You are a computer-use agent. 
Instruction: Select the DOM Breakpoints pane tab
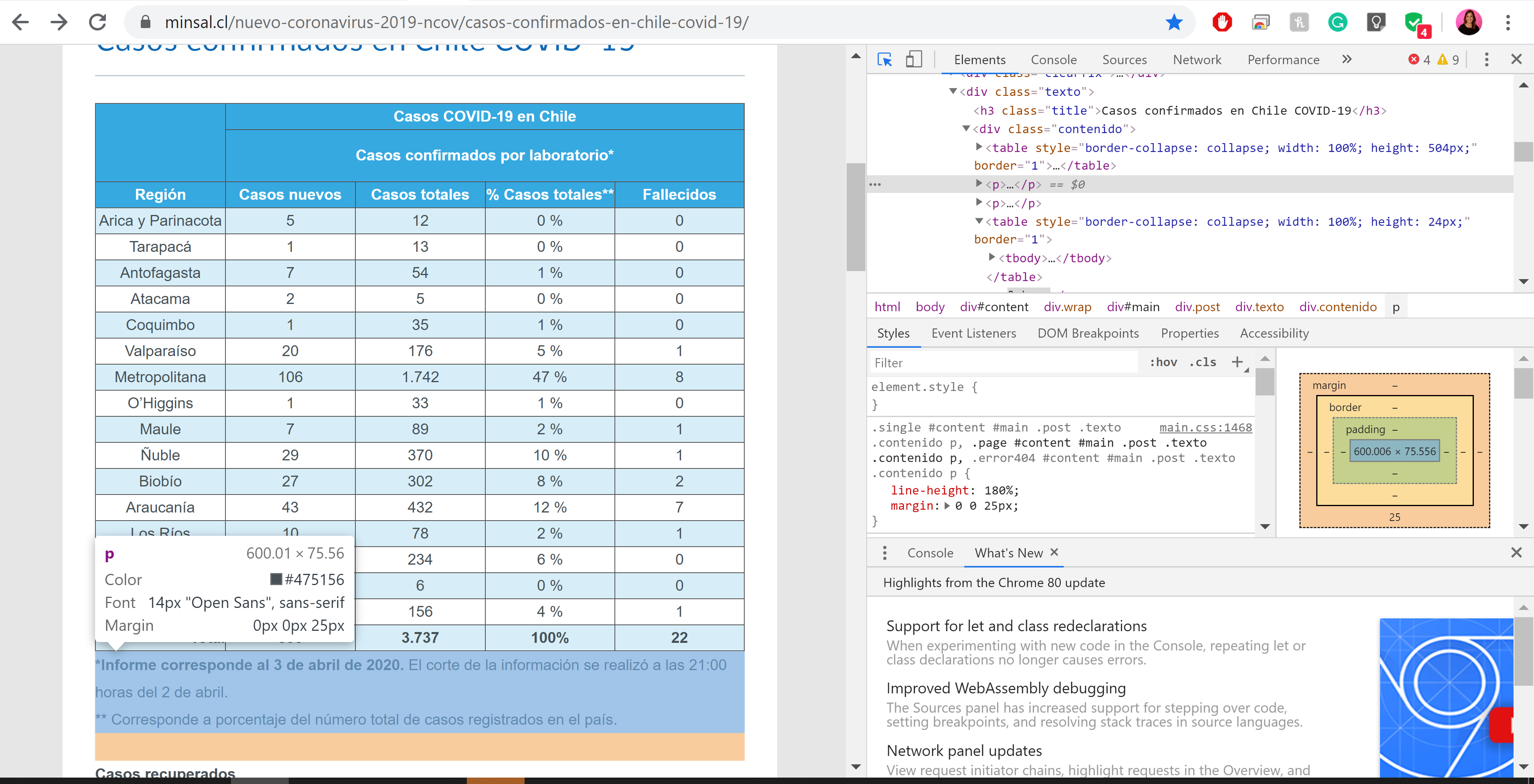[1088, 333]
